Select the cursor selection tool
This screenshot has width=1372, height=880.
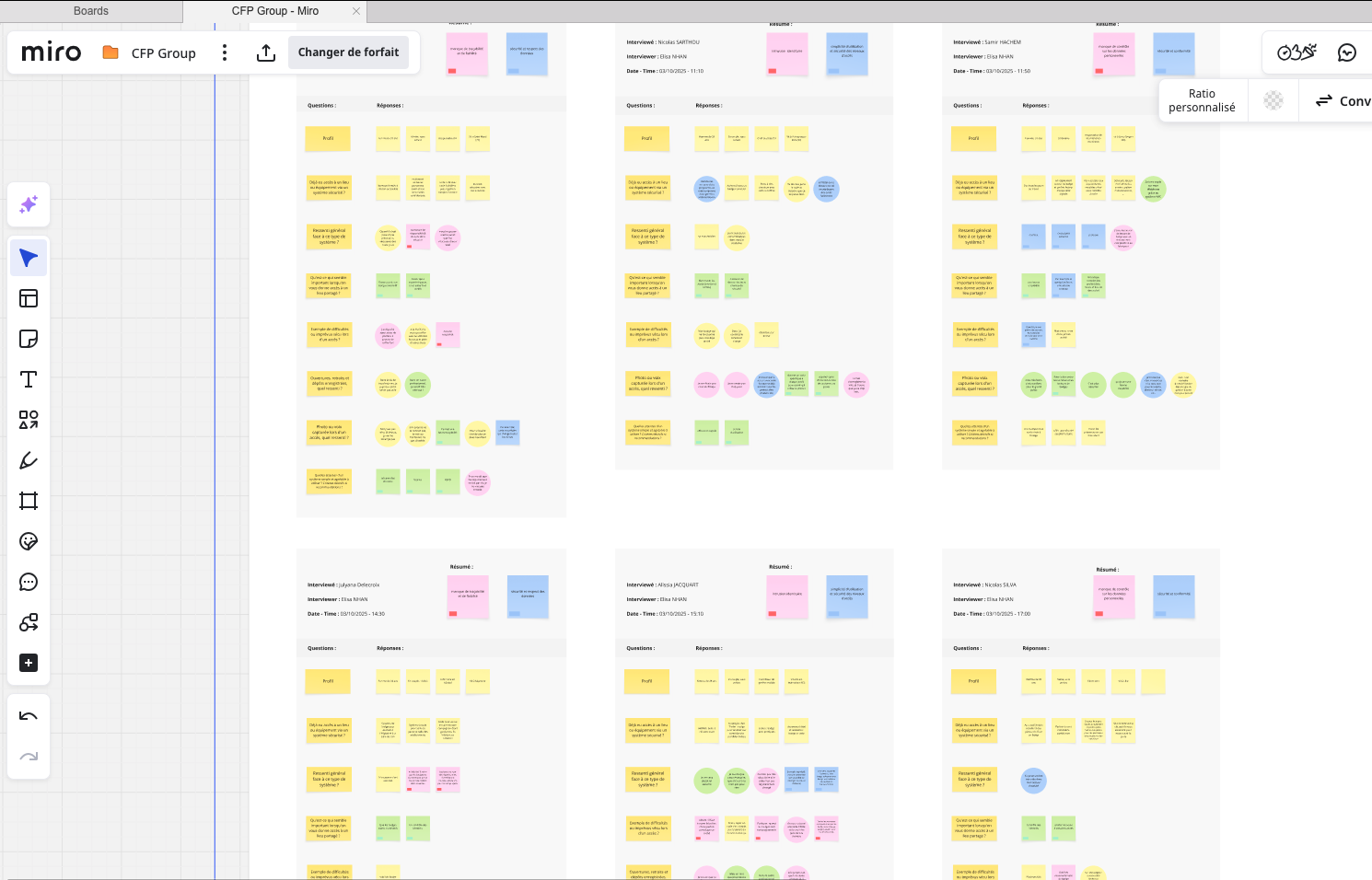click(x=29, y=258)
